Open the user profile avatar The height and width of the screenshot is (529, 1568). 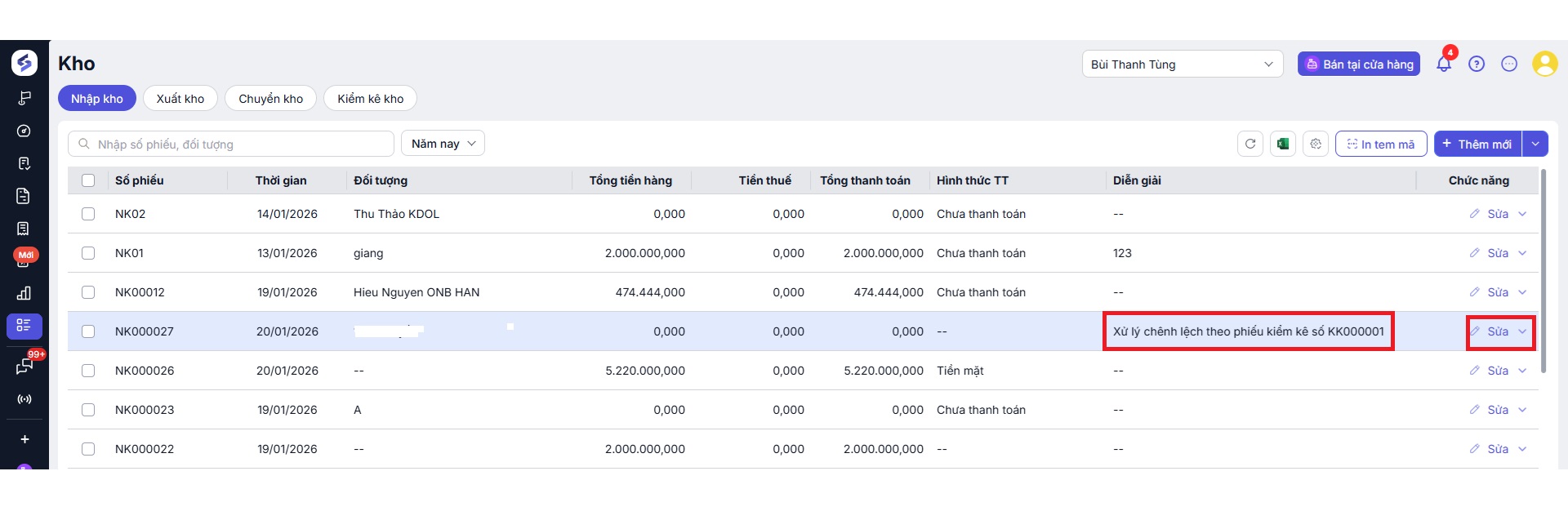(1544, 64)
